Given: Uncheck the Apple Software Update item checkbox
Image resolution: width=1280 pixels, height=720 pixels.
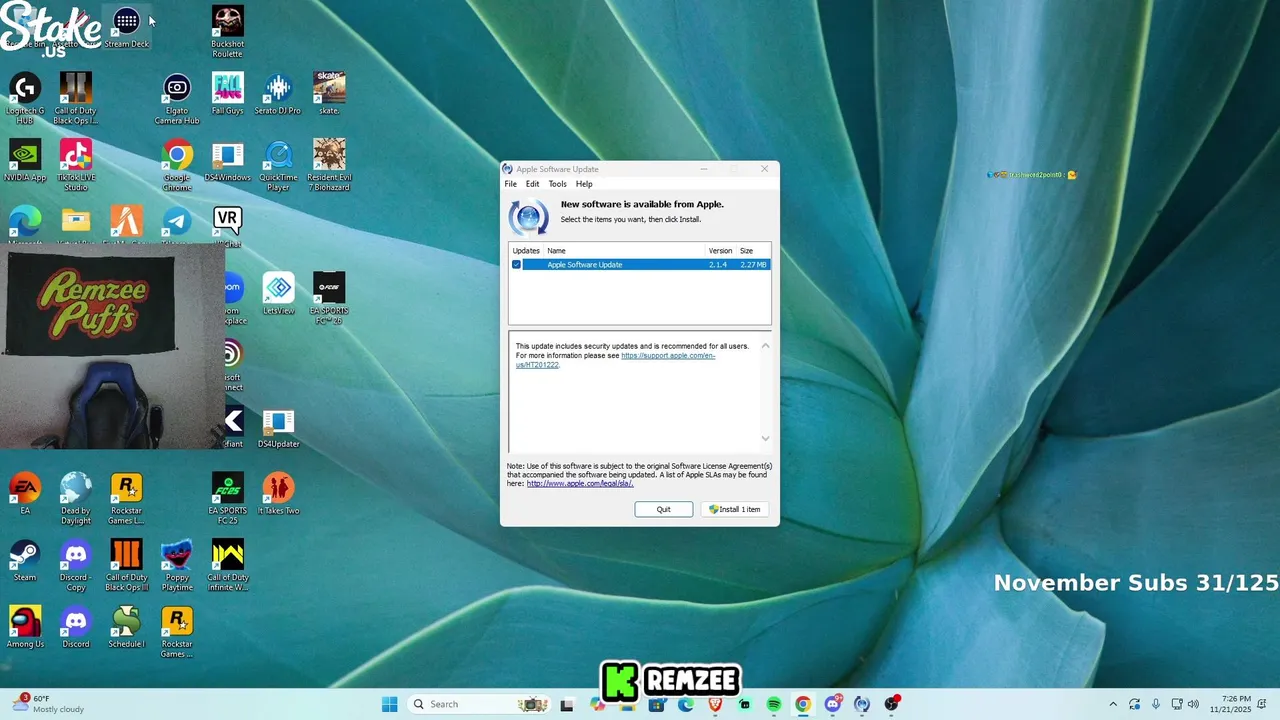Looking at the screenshot, I should pyautogui.click(x=516, y=265).
